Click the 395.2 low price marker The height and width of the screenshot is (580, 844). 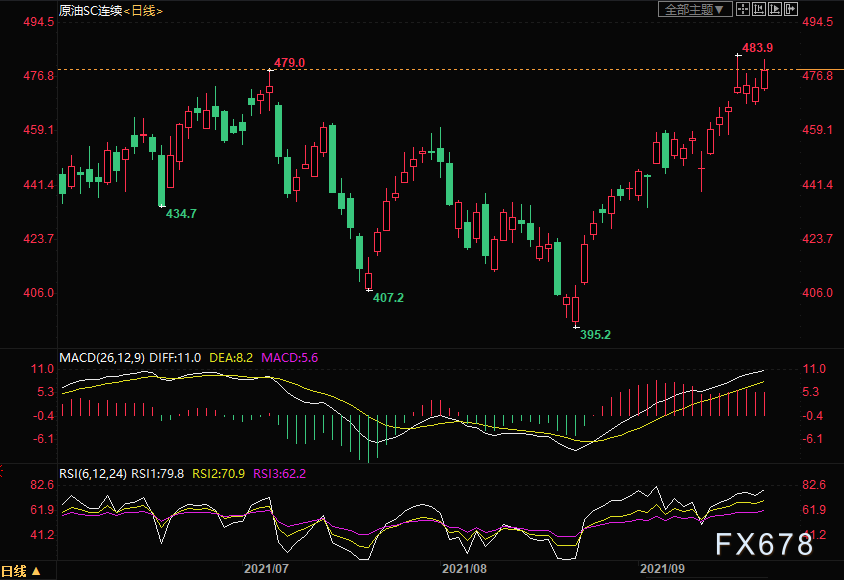595,335
